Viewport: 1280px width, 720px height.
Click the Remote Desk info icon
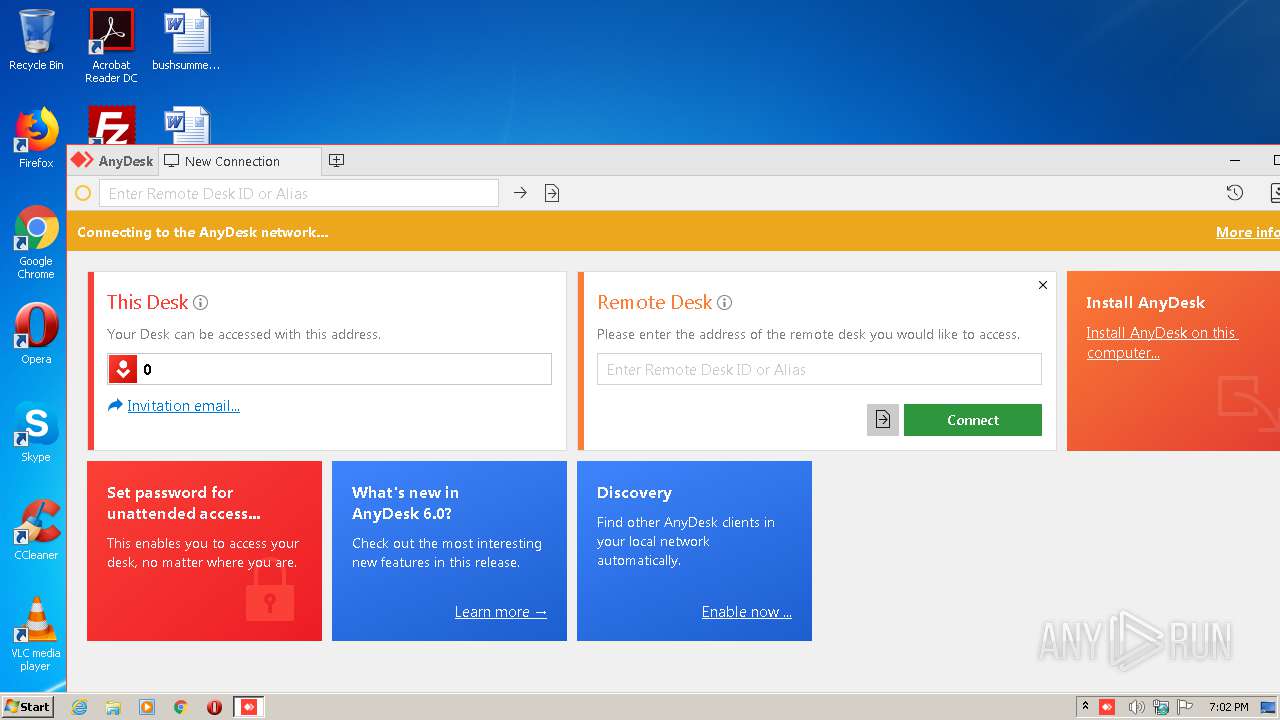pyautogui.click(x=725, y=302)
